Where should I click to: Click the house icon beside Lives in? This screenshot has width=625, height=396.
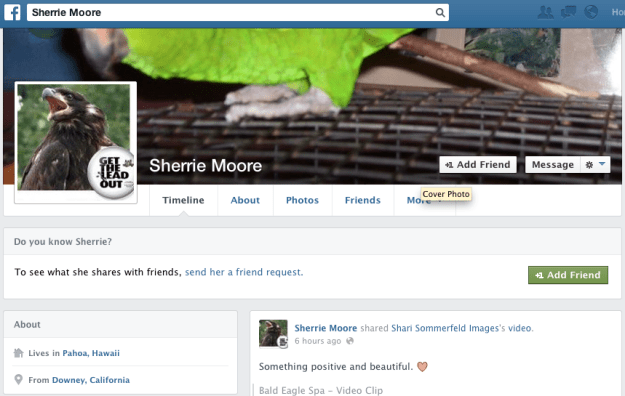tap(18, 353)
